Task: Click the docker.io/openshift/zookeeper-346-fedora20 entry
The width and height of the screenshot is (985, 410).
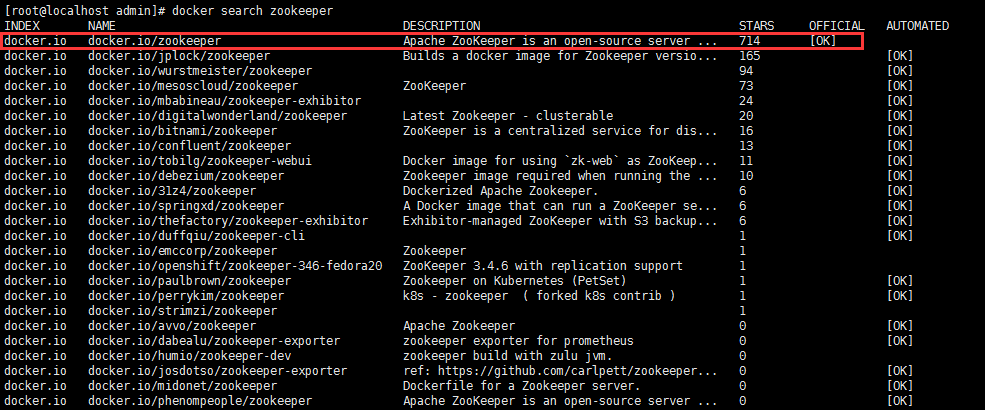Action: pos(235,266)
